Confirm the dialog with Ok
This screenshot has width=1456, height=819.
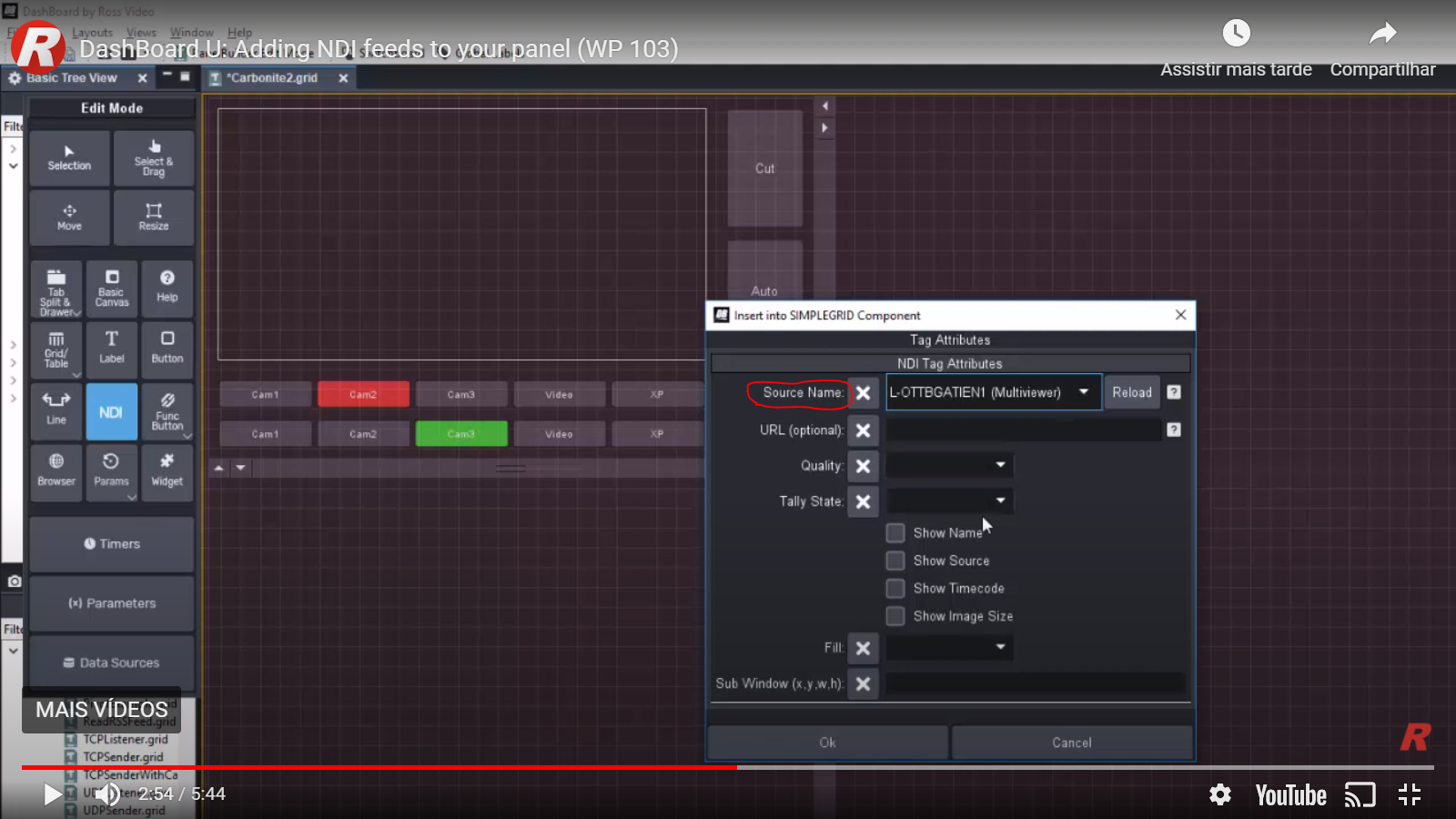point(827,743)
